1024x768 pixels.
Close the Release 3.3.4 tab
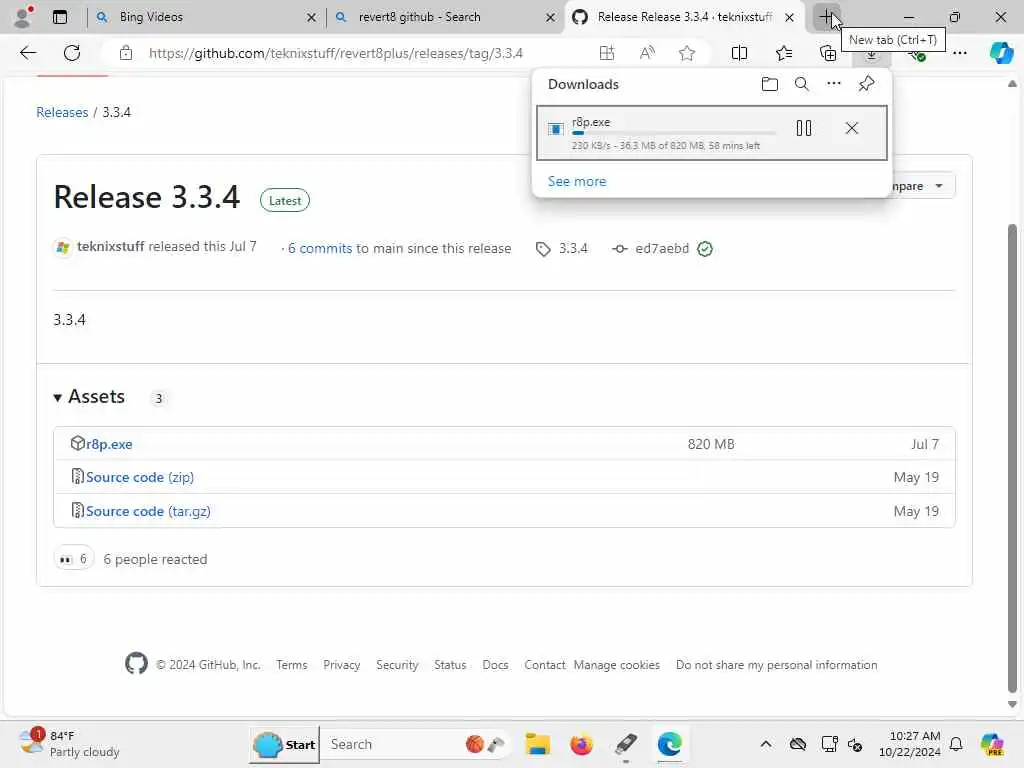(x=790, y=18)
